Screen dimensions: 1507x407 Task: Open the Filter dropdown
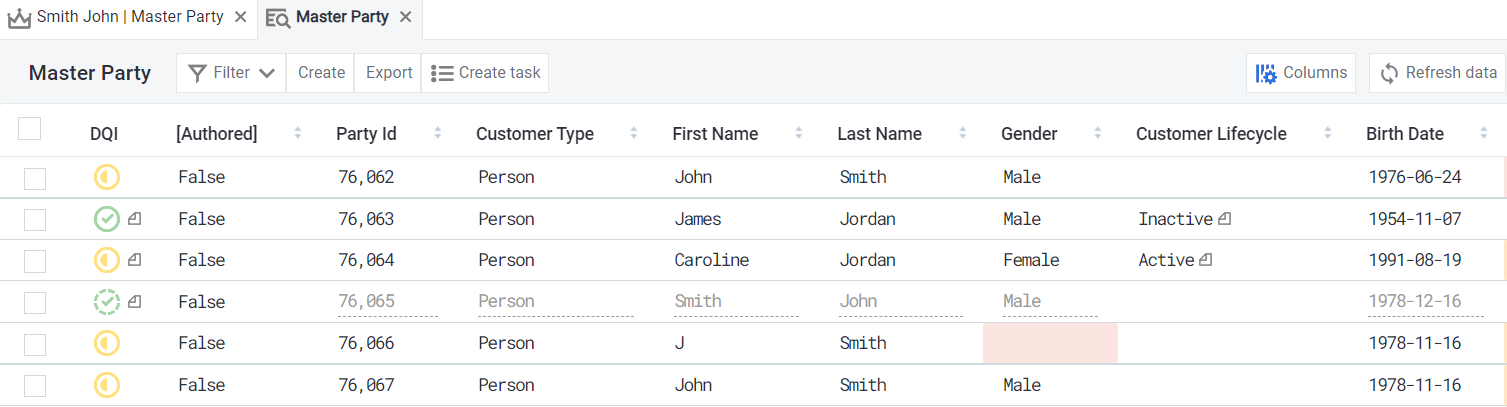[x=231, y=73]
